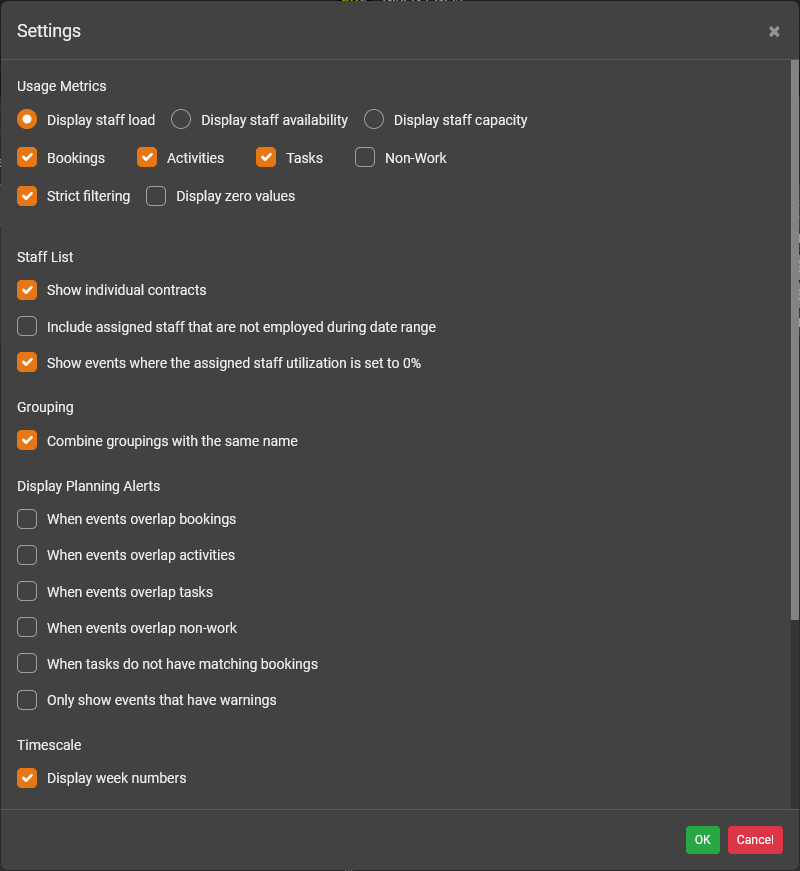This screenshot has height=871, width=800.
Task: Include assigned staff not employed during range
Action: (x=27, y=327)
